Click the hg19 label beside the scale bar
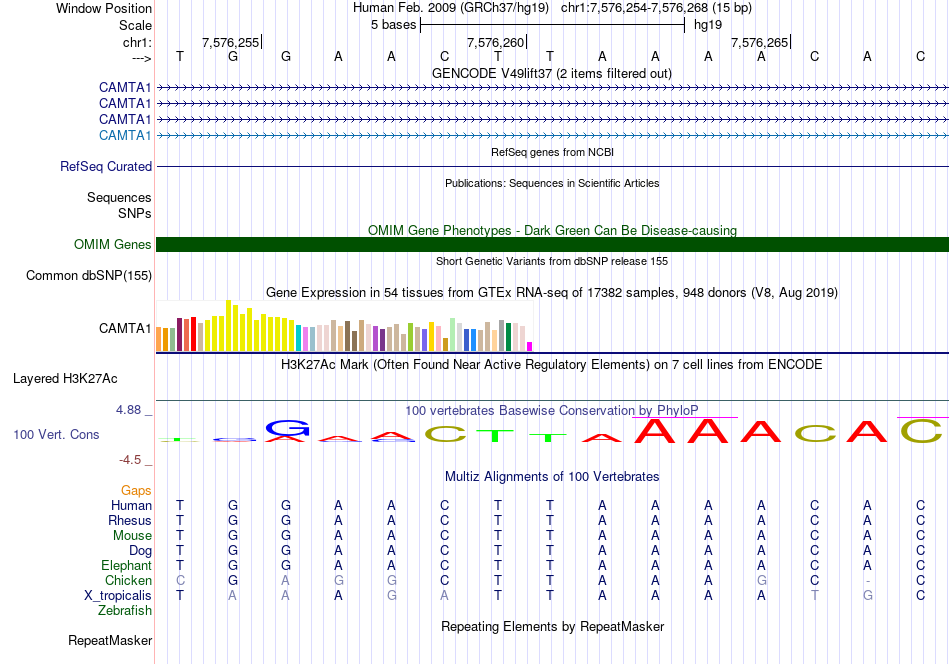The height and width of the screenshot is (664, 950). pyautogui.click(x=708, y=25)
